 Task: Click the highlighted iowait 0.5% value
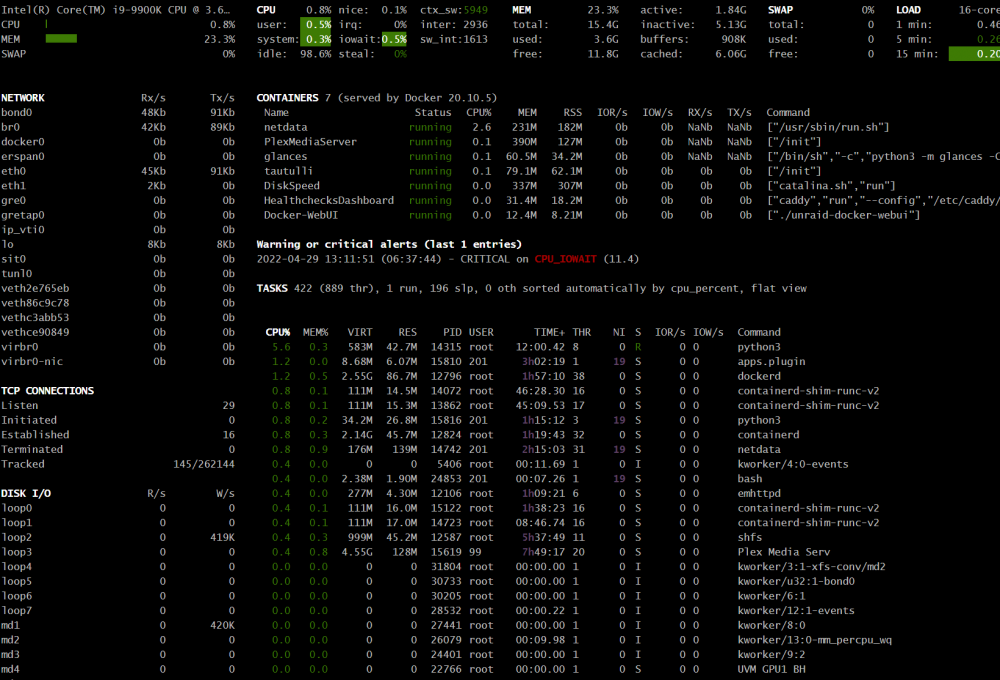pos(394,39)
